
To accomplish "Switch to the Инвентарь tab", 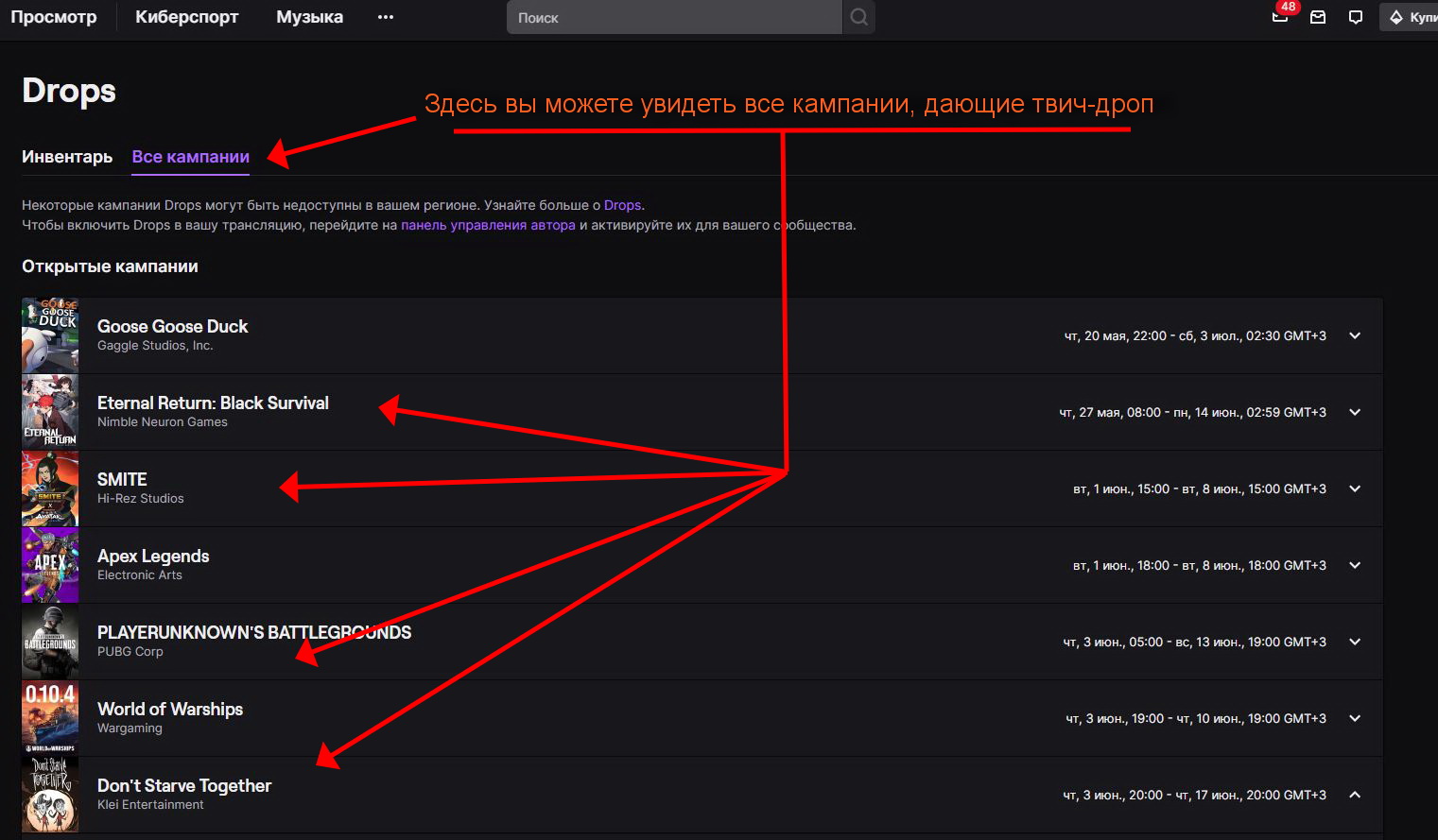I will tap(67, 157).
